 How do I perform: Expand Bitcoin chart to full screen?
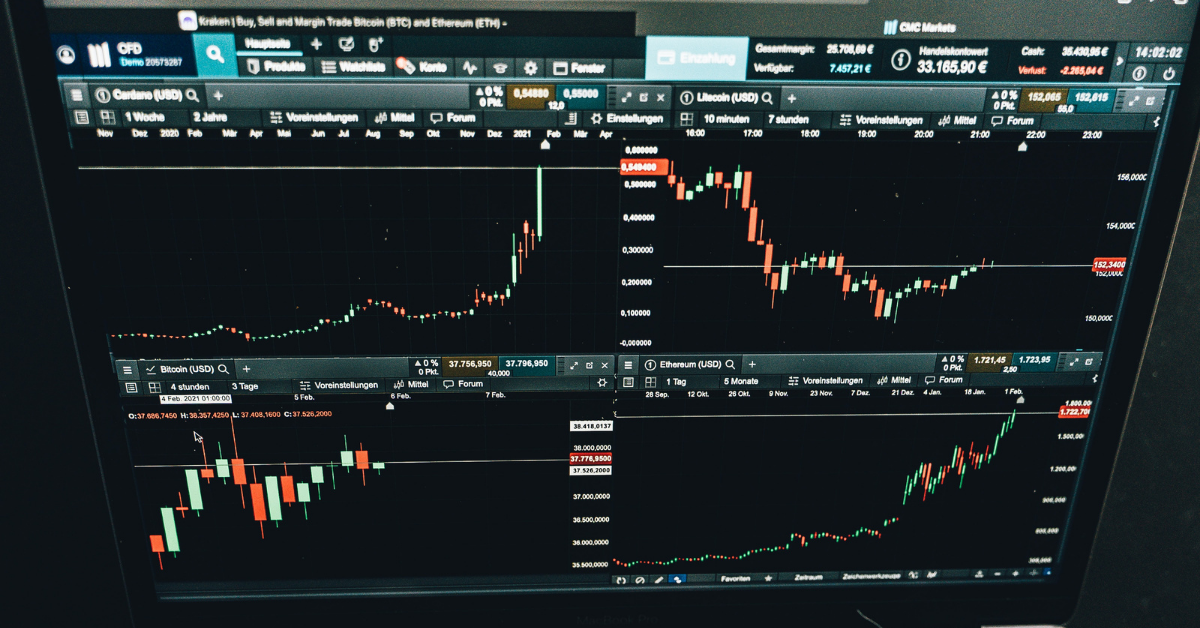[x=574, y=366]
